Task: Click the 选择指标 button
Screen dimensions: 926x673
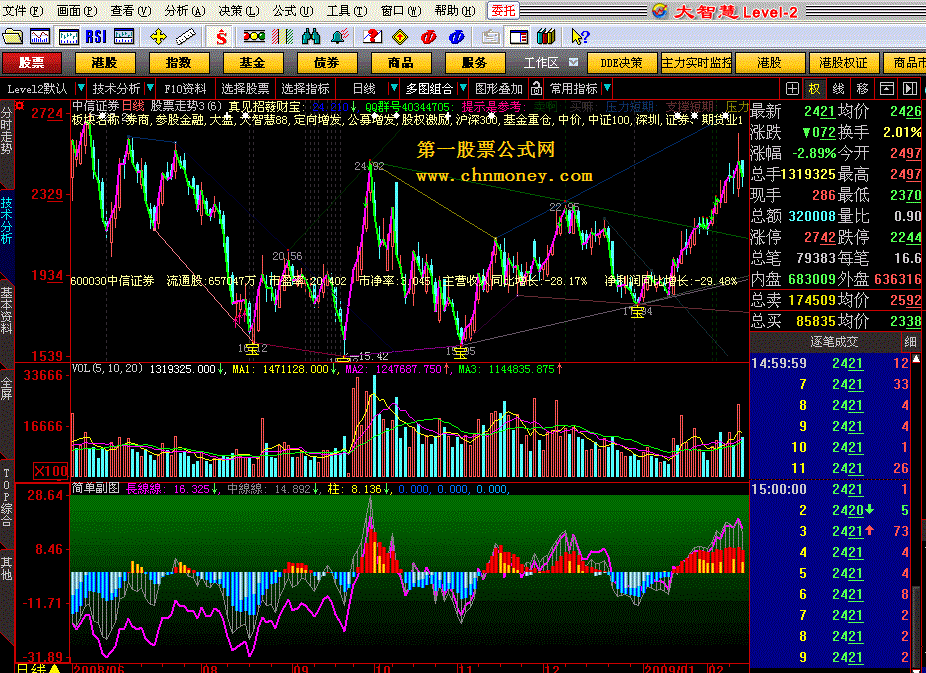Action: click(305, 89)
